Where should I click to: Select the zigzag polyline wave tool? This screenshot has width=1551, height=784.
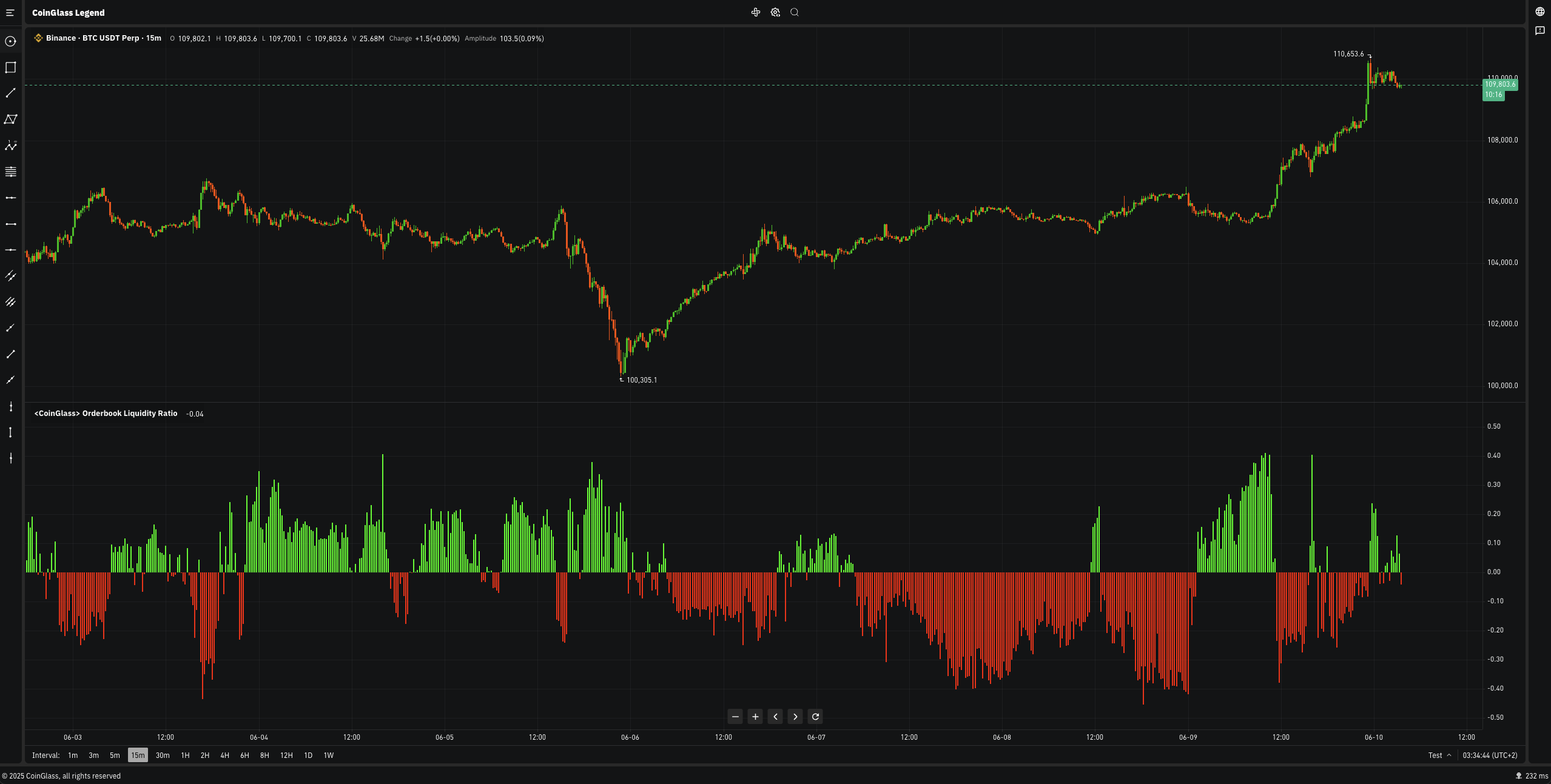[x=10, y=146]
